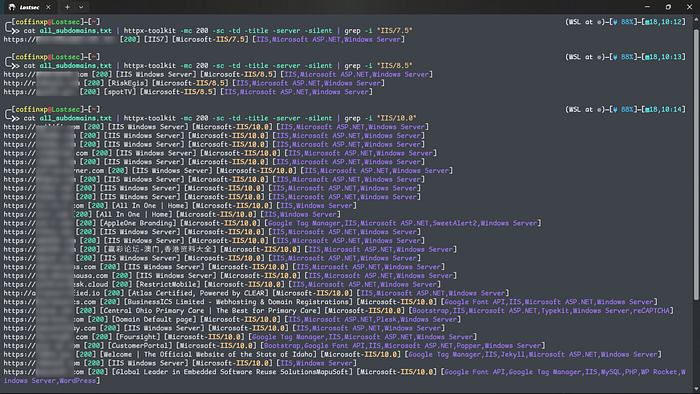Image resolution: width=700 pixels, height=394 pixels.
Task: Click the [IIS7] title text
Action: coord(155,40)
